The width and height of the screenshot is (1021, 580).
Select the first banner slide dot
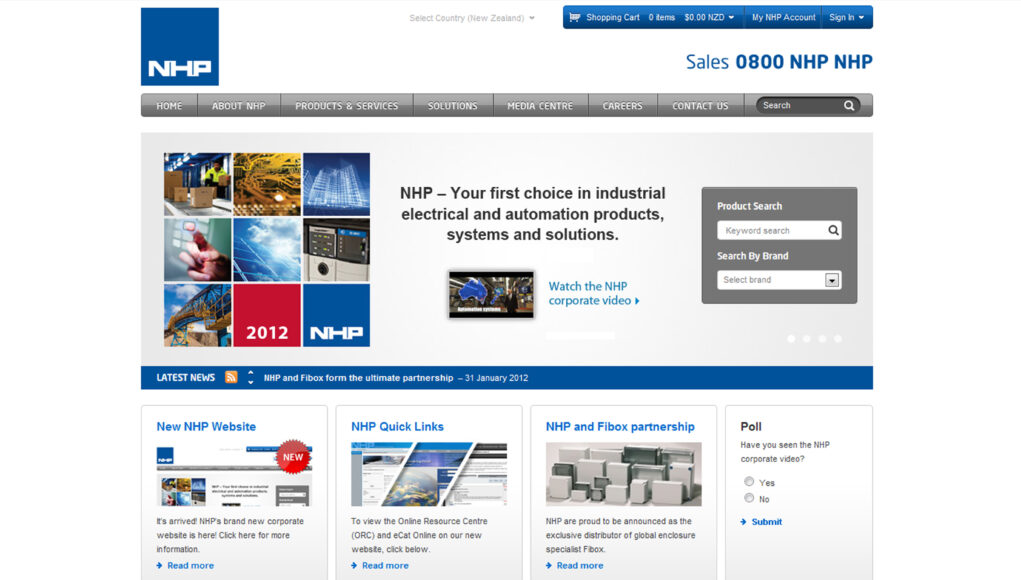tap(791, 338)
